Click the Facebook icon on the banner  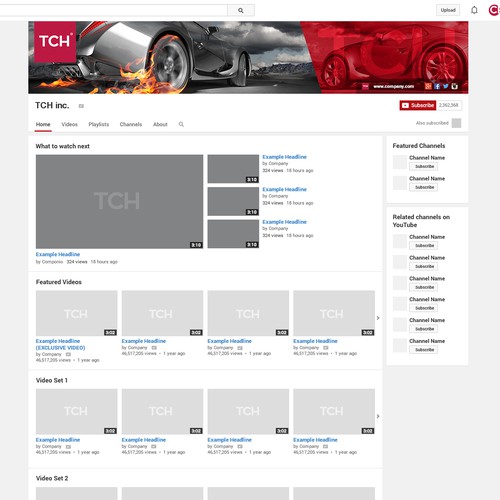(x=437, y=86)
